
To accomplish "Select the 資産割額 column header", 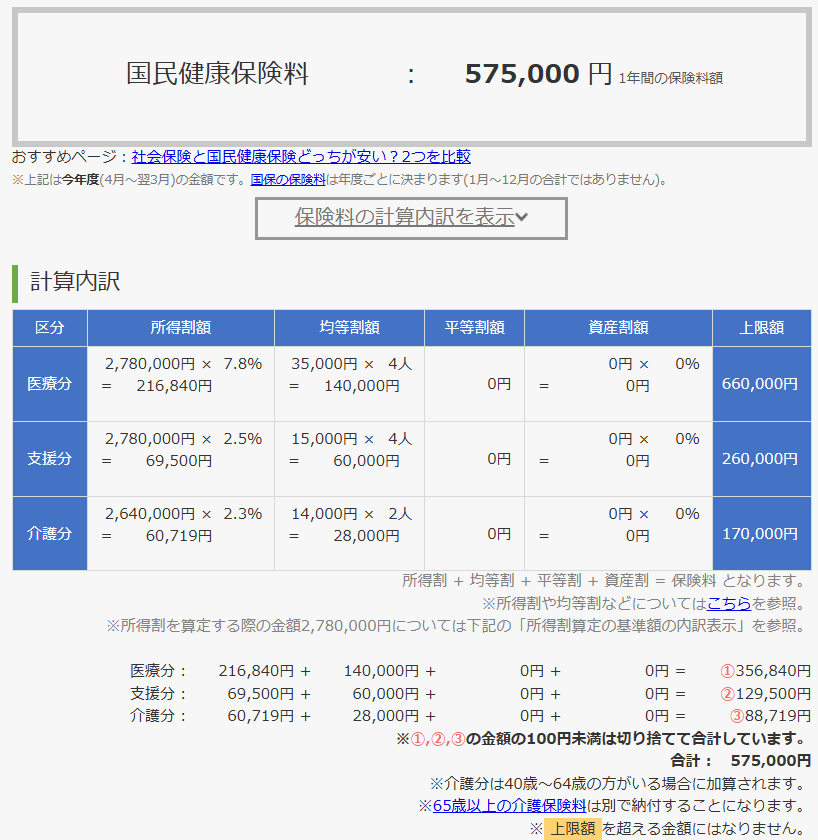I will 618,328.
